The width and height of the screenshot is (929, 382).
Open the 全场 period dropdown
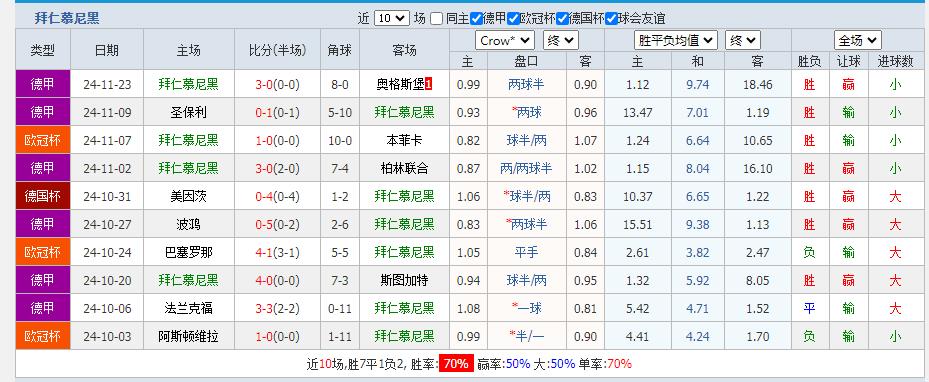click(x=857, y=41)
